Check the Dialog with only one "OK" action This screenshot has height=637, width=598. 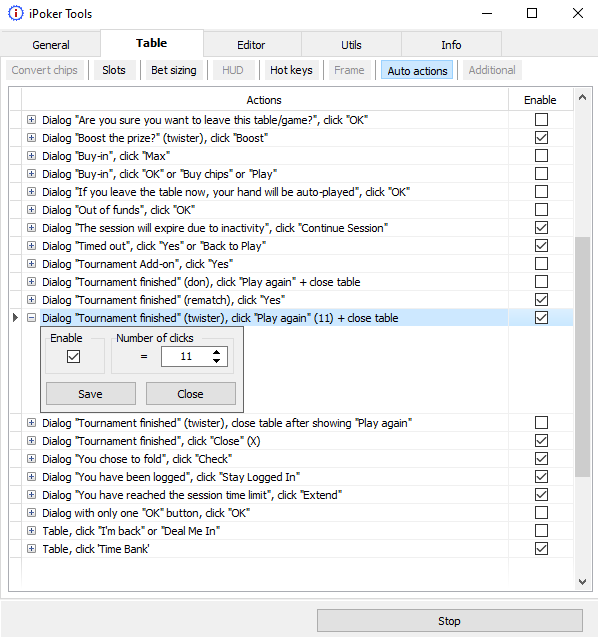(541, 513)
